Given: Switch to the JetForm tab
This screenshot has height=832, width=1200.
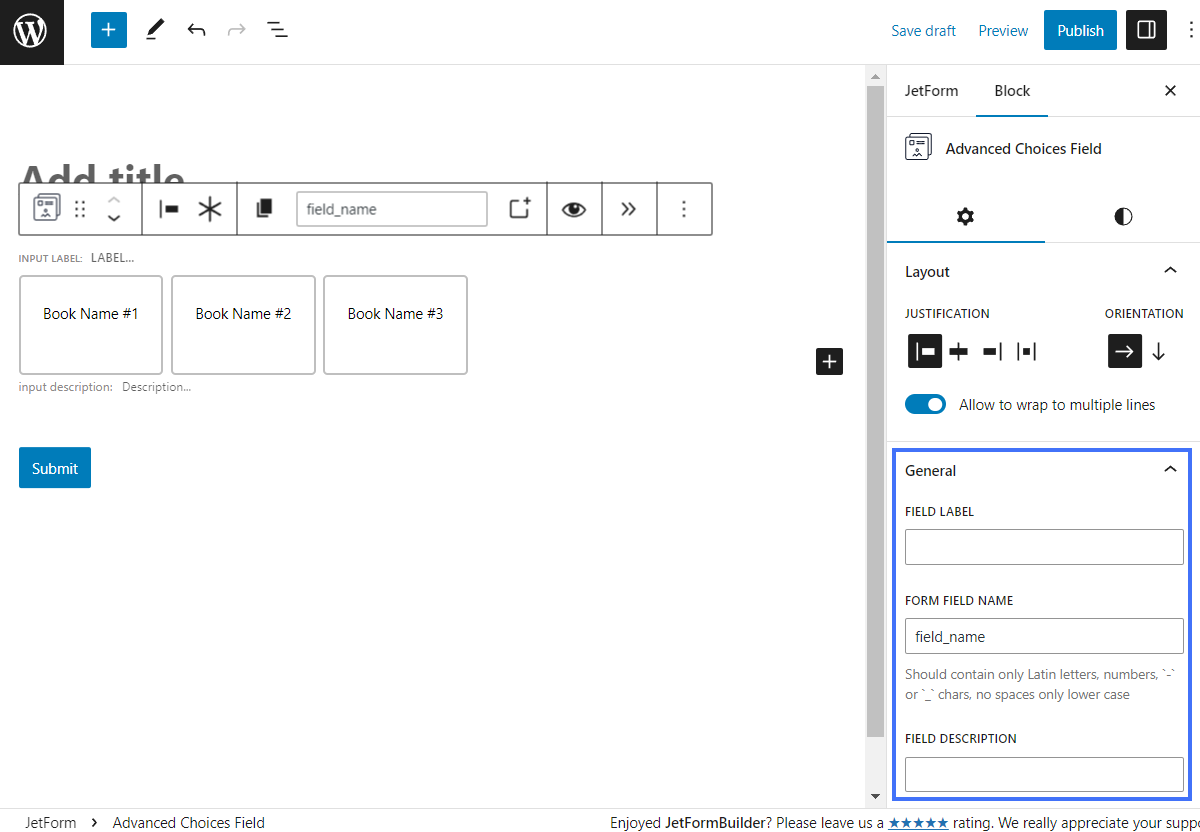Looking at the screenshot, I should [x=931, y=91].
